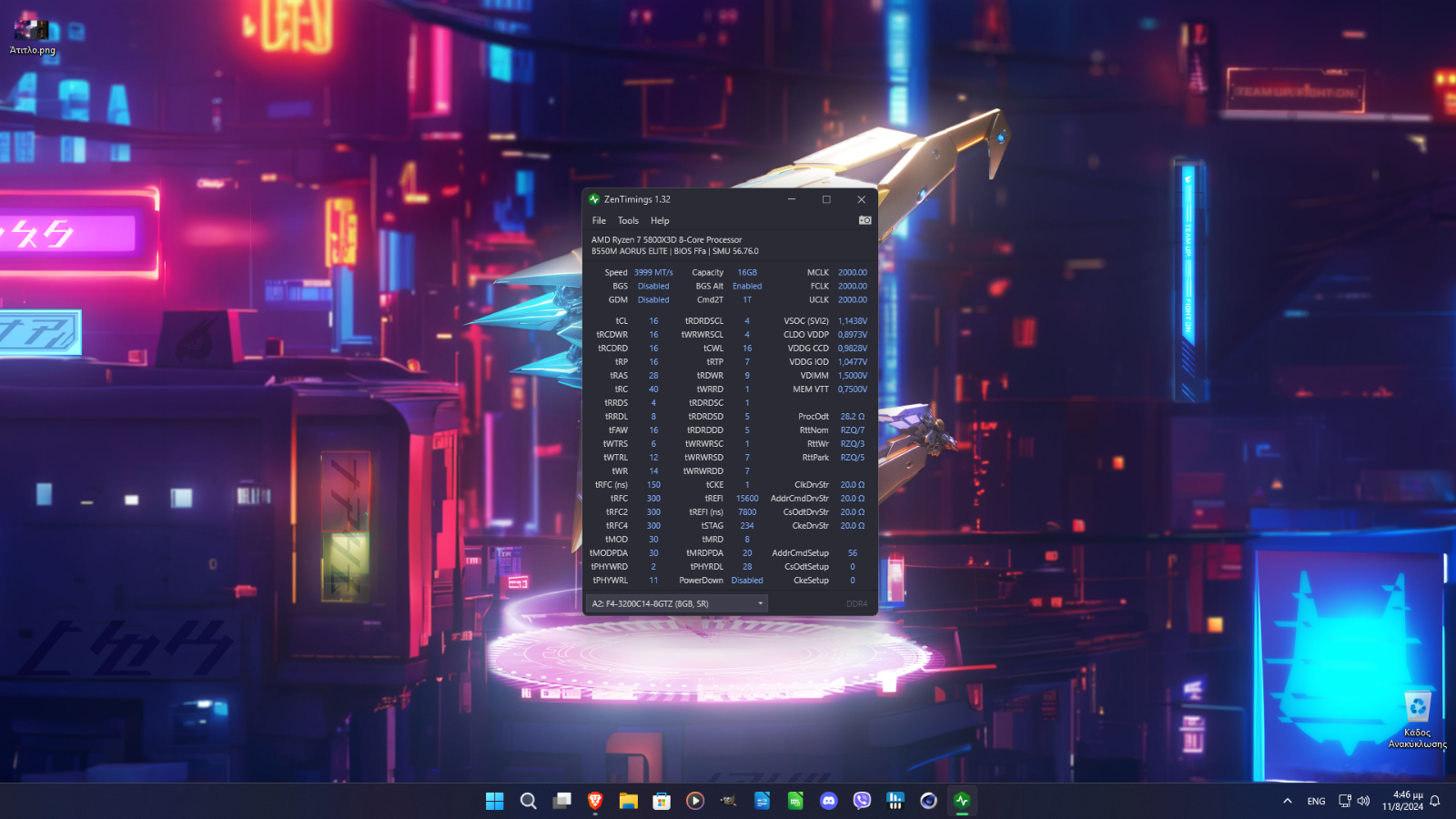This screenshot has width=1456, height=819.
Task: Open LibreOffice Writer from taskbar
Action: pos(763,801)
